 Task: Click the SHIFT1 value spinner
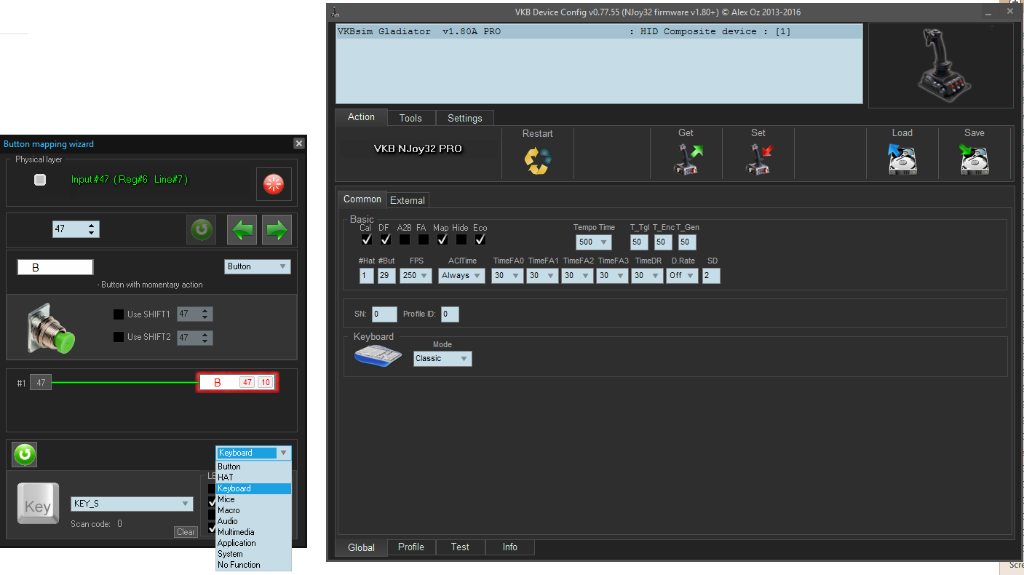[x=195, y=314]
